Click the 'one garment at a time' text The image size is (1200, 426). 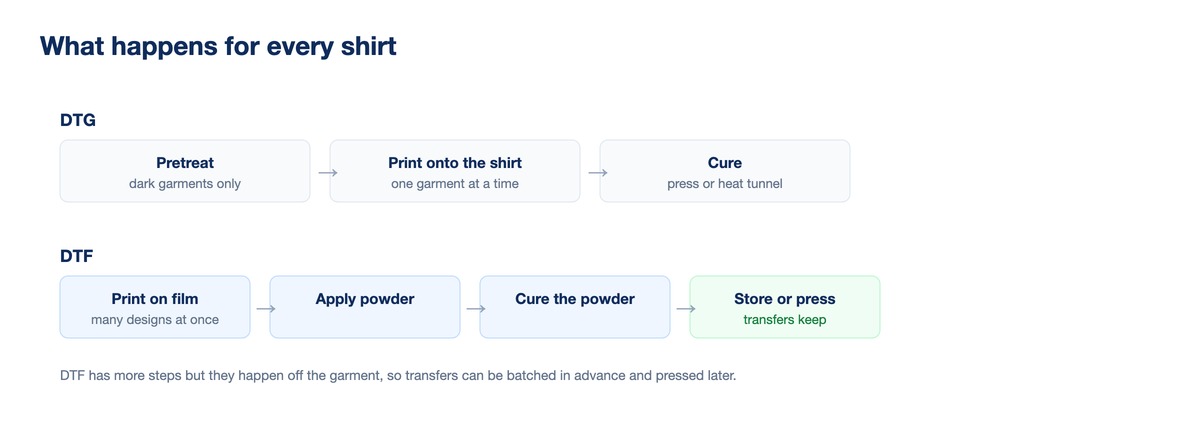(455, 184)
